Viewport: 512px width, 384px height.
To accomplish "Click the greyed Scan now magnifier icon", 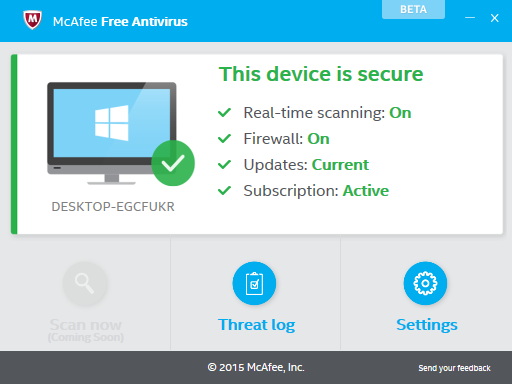I will (85, 283).
